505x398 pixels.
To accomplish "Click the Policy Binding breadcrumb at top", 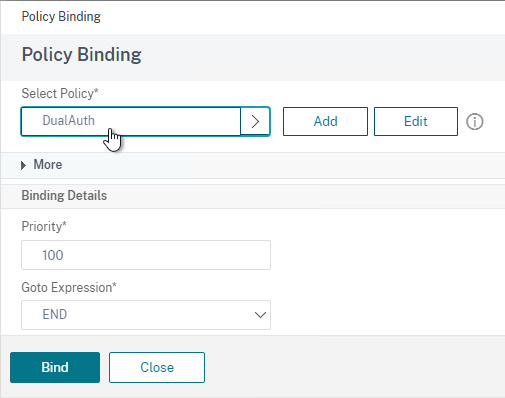I will click(61, 17).
